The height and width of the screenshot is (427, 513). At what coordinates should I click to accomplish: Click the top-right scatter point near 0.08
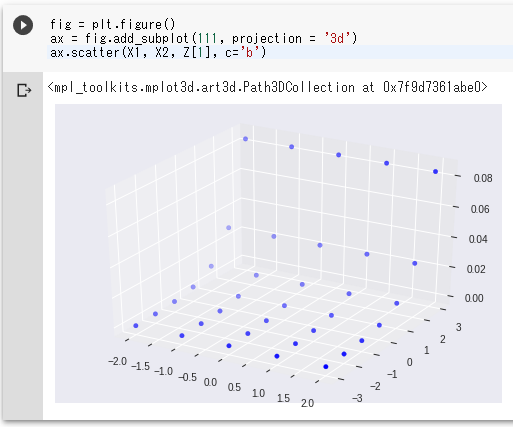pos(435,171)
